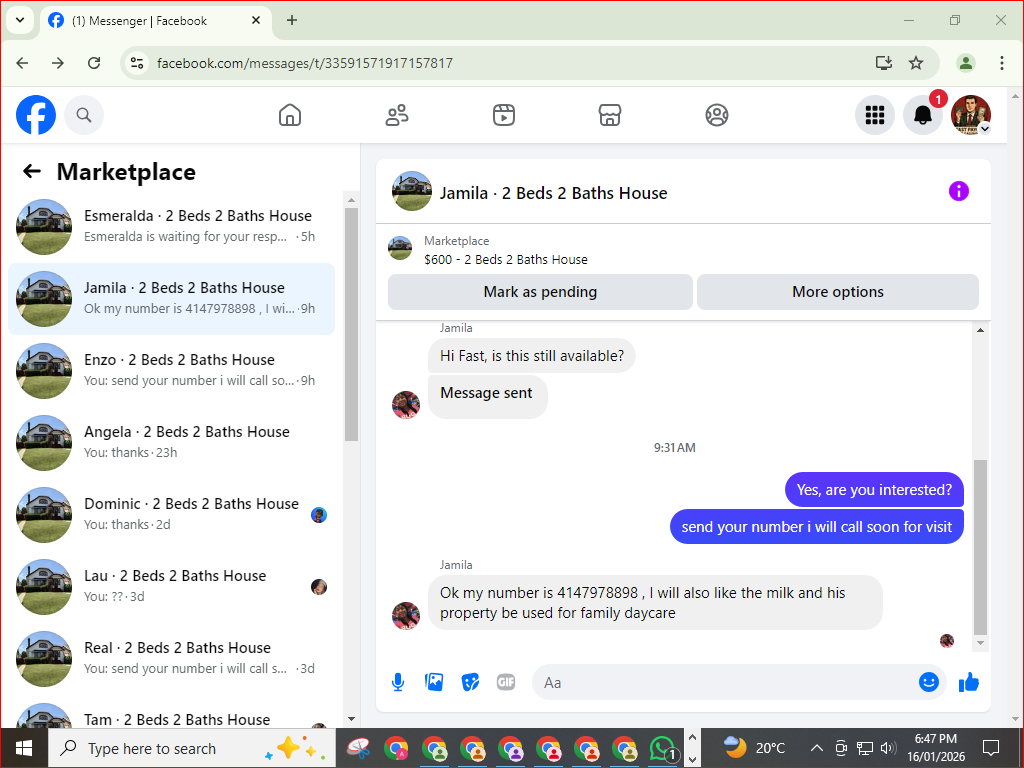Viewport: 1024px width, 768px height.
Task: Open a new browser tab with plus
Action: coord(292,20)
